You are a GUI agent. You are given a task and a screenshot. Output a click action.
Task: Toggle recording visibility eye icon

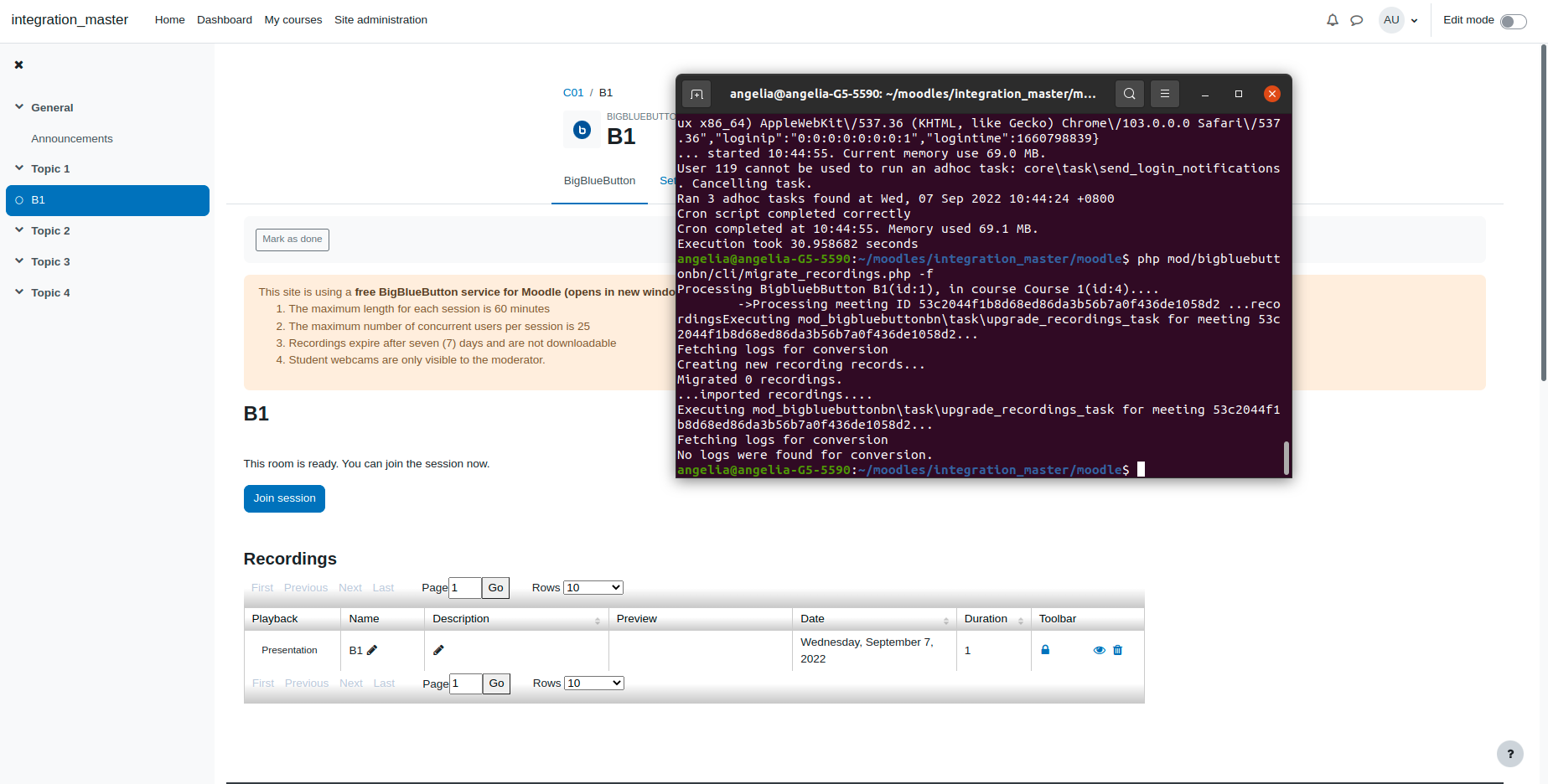tap(1100, 650)
